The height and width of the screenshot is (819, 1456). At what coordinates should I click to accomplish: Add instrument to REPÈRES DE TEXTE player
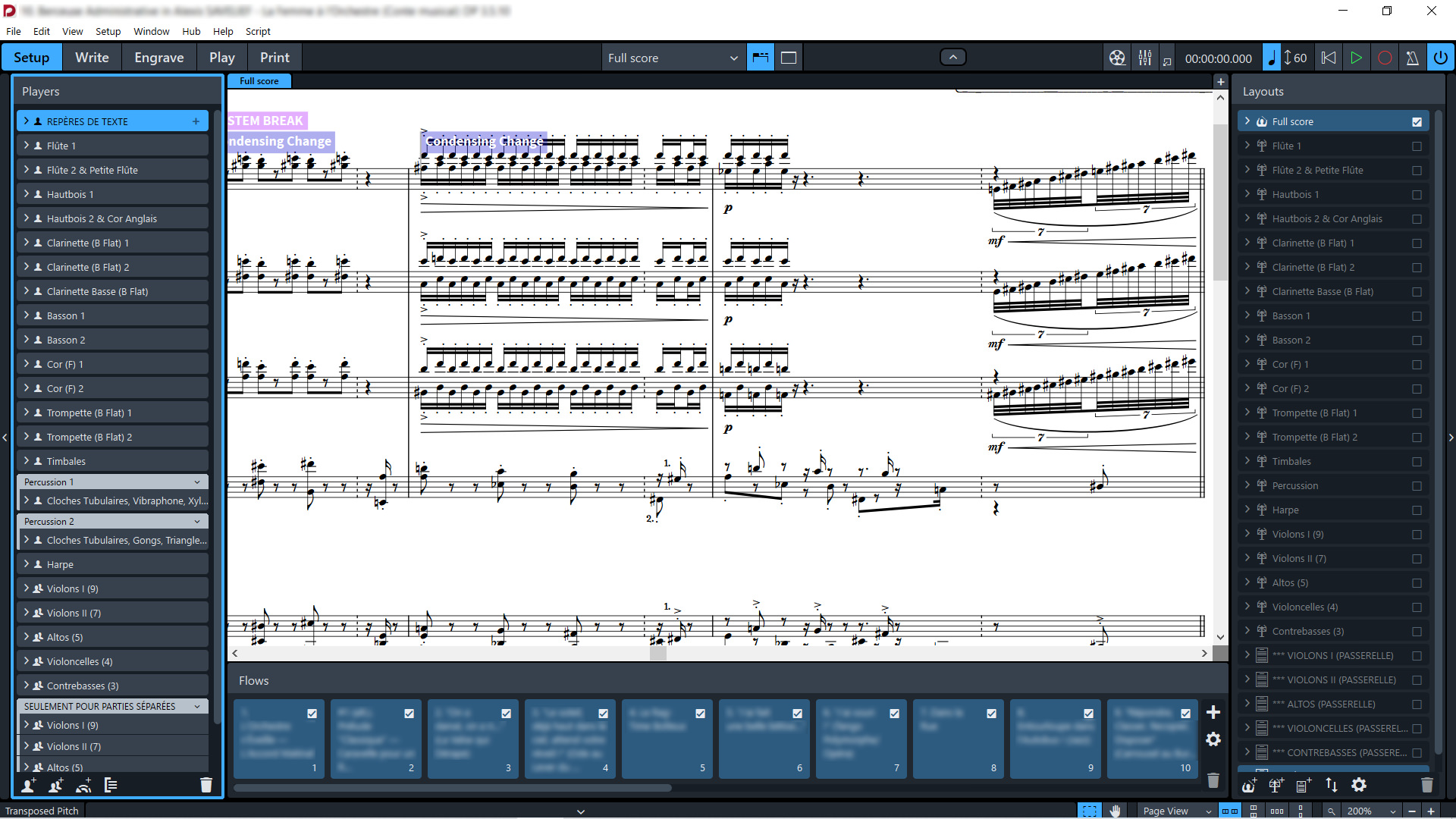(196, 121)
